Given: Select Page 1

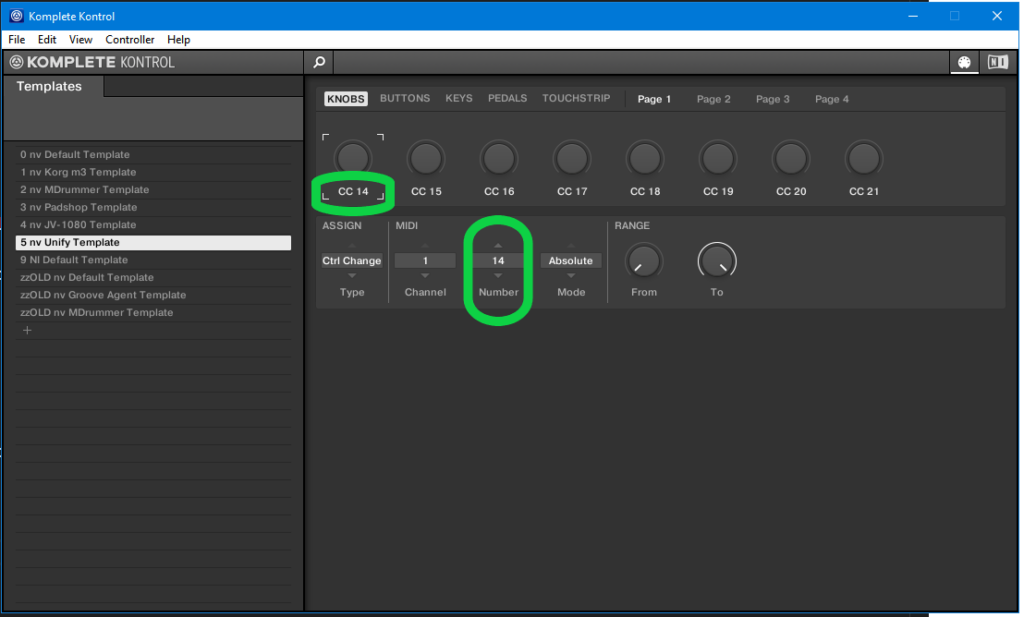Looking at the screenshot, I should click(x=654, y=99).
